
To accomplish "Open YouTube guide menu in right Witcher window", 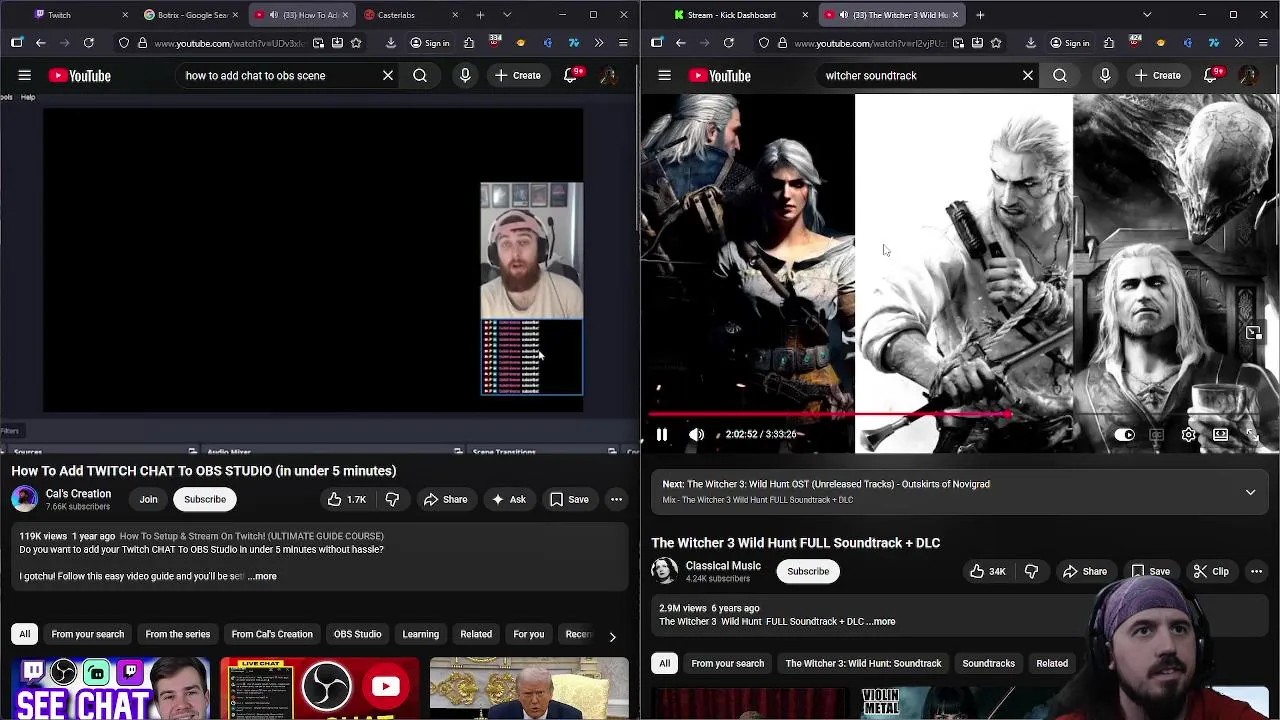I will point(664,75).
